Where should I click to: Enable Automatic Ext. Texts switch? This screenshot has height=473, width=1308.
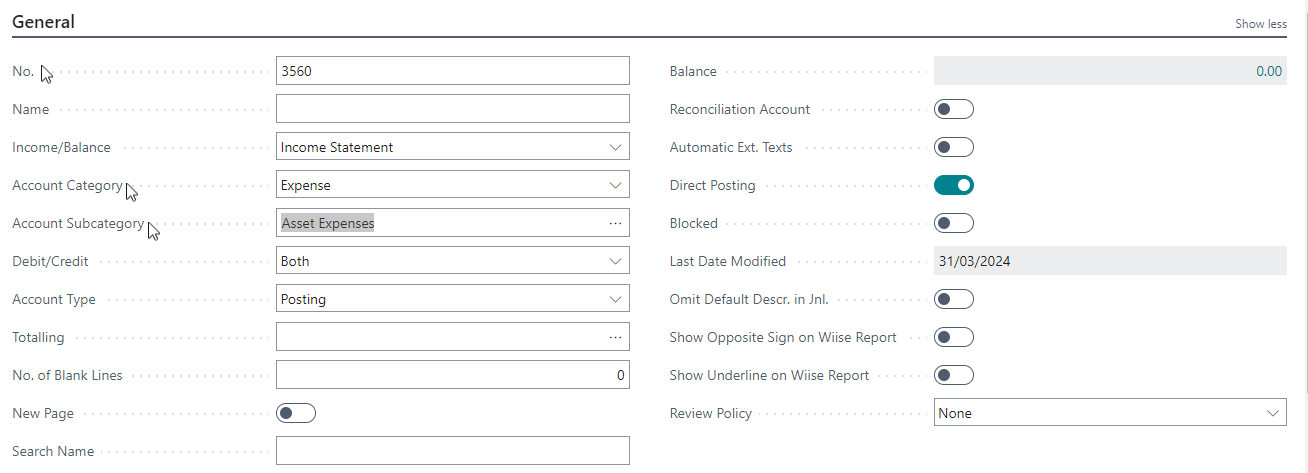(953, 147)
